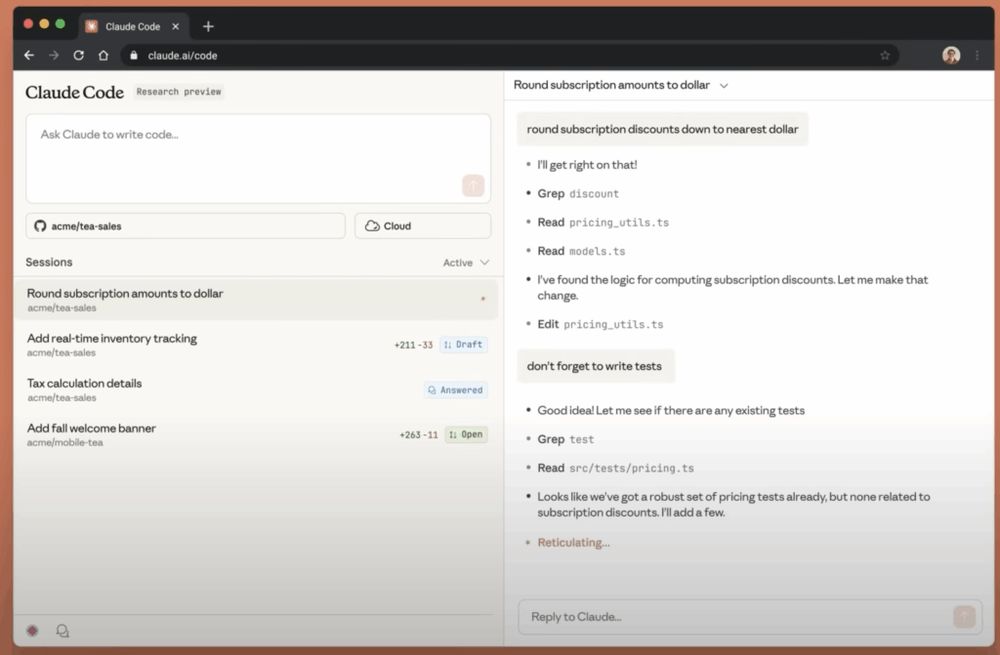Bookmark this page with the star icon

point(885,55)
